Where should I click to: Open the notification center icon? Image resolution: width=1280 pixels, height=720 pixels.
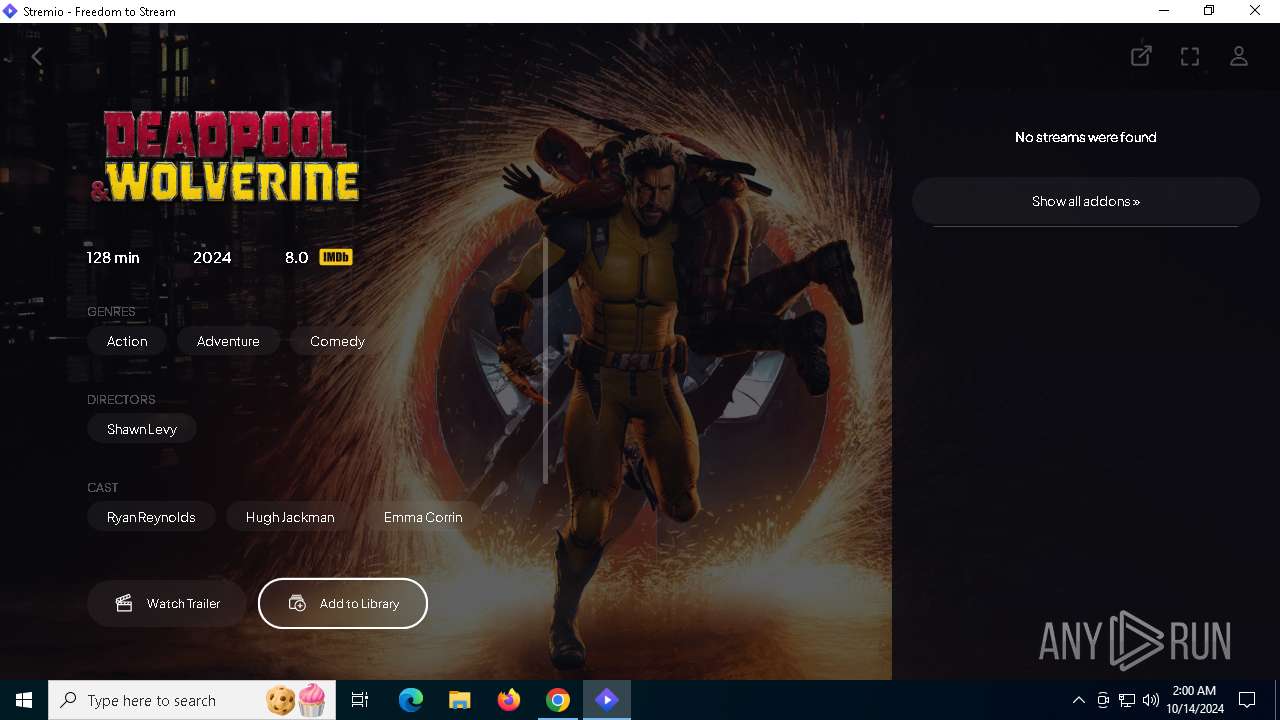tap(1247, 700)
